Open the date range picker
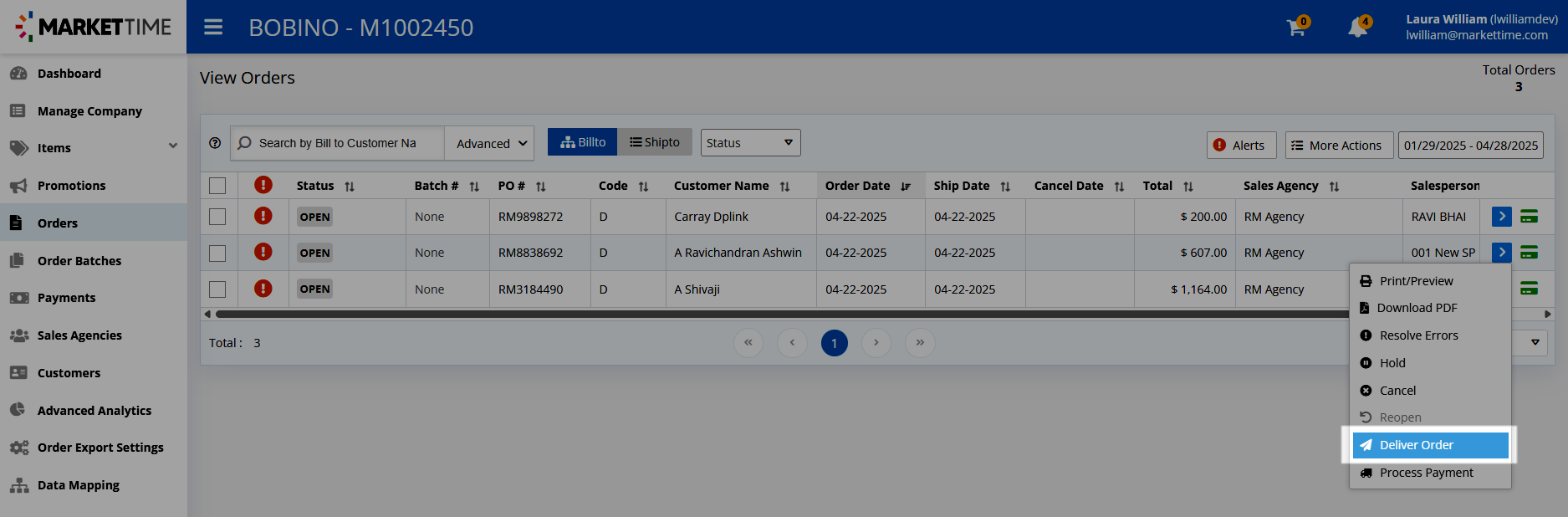Image resolution: width=1568 pixels, height=517 pixels. (x=1471, y=145)
